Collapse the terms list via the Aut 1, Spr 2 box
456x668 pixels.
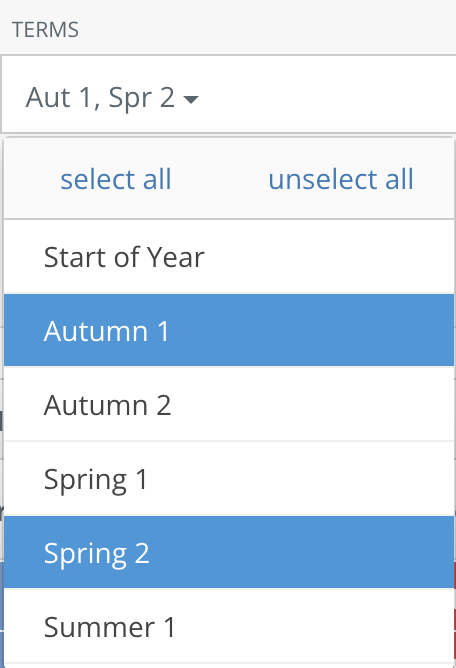point(229,94)
